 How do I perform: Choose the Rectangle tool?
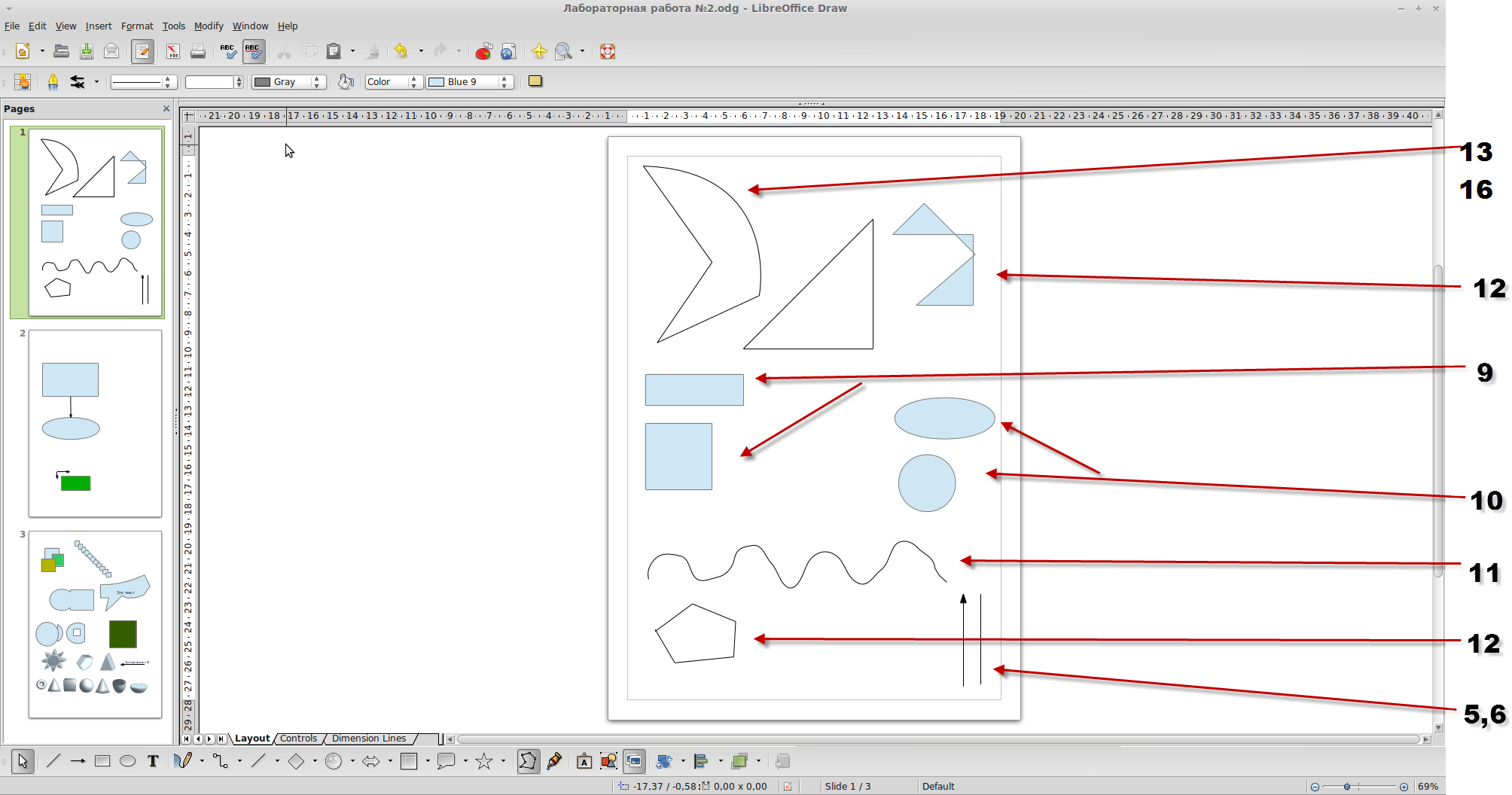pyautogui.click(x=102, y=761)
